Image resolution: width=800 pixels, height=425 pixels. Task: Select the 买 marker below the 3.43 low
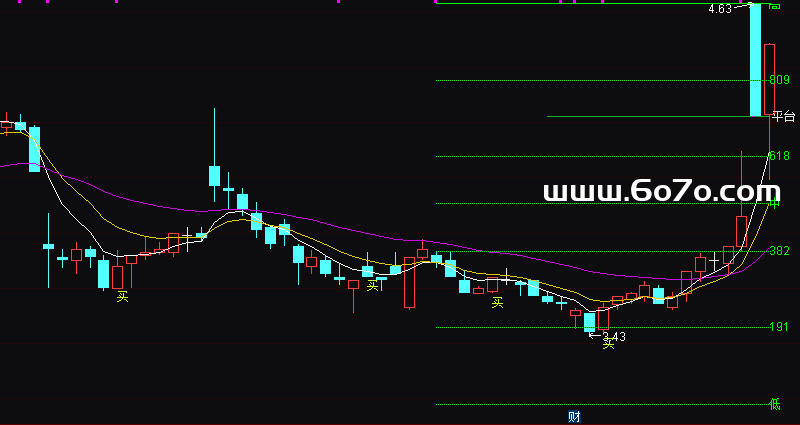click(x=607, y=345)
